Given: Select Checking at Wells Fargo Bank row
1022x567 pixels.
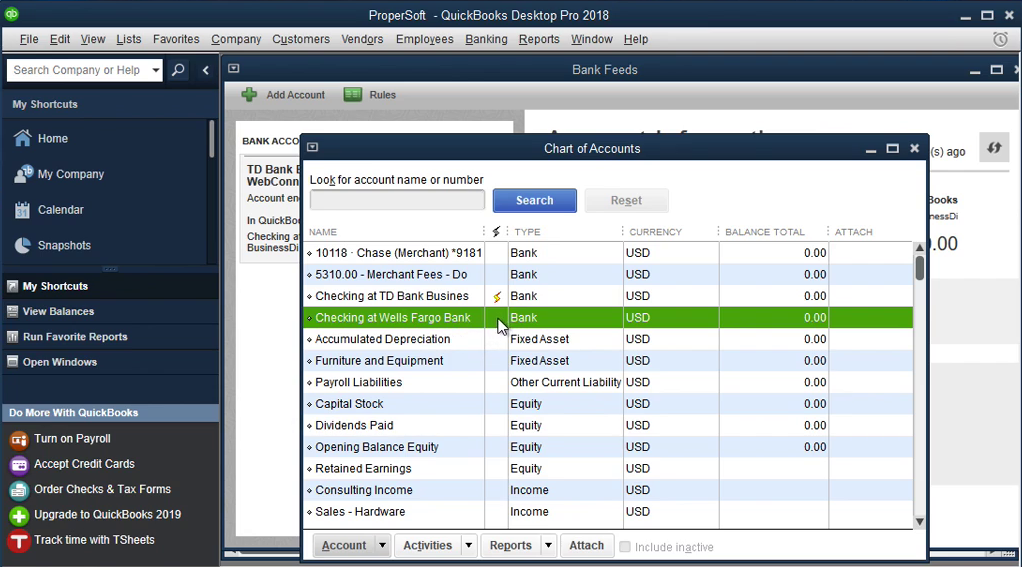Looking at the screenshot, I should click(608, 317).
